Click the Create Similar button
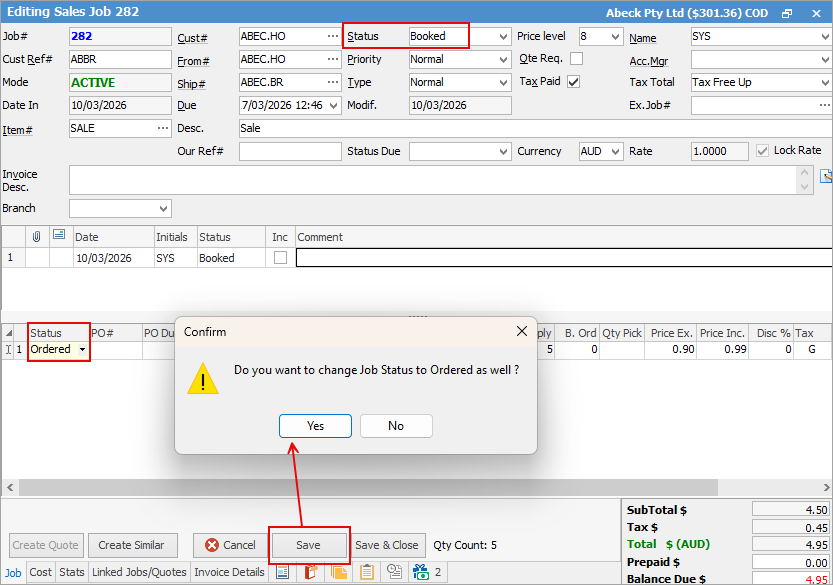The image size is (833, 585). pos(131,545)
